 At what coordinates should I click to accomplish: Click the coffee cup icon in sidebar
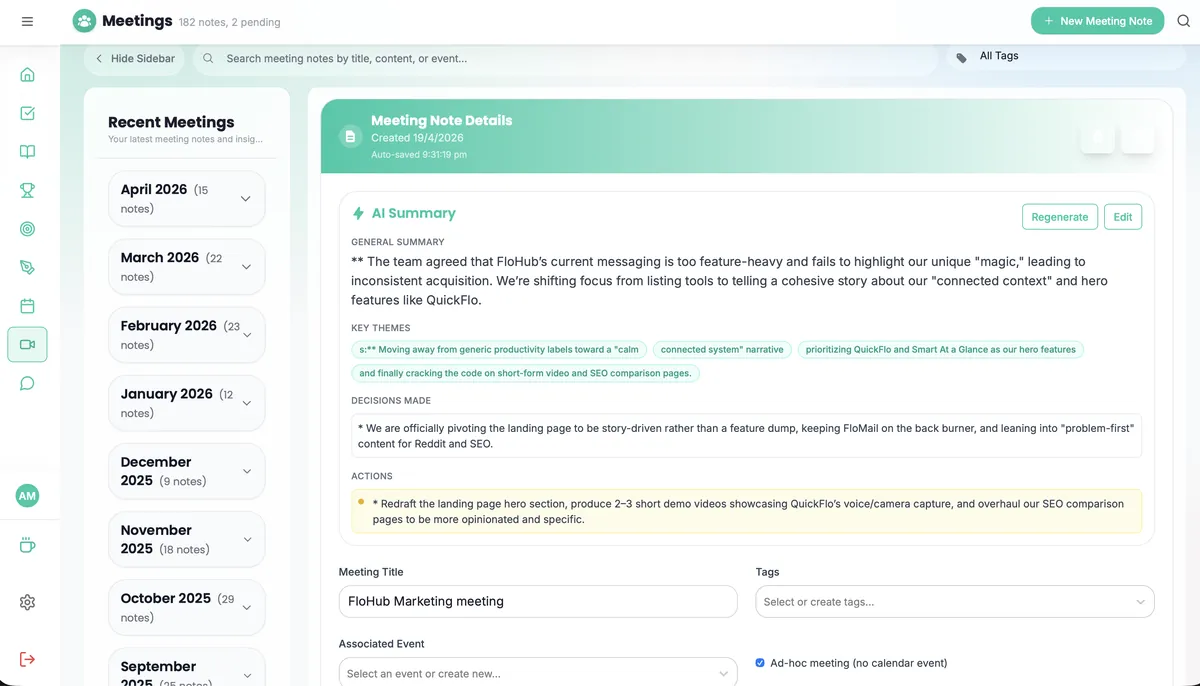(x=27, y=545)
